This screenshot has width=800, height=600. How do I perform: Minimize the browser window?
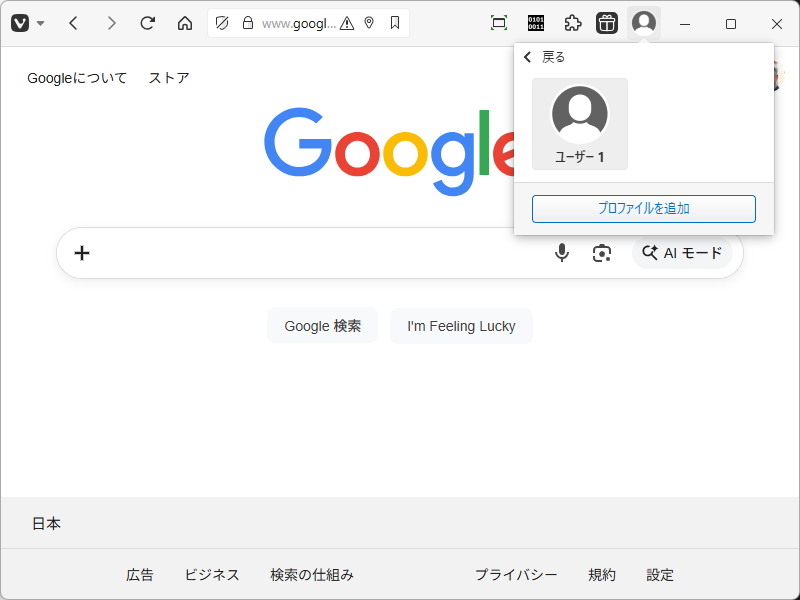coord(685,23)
